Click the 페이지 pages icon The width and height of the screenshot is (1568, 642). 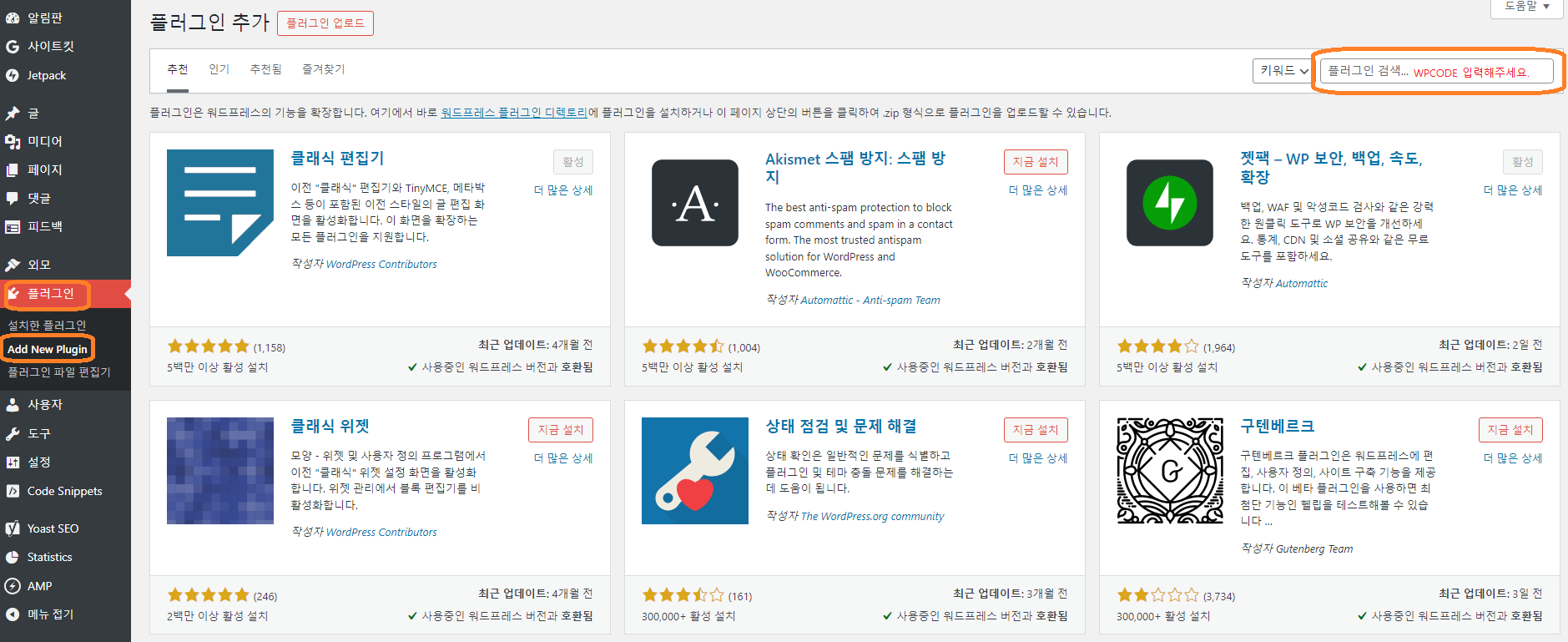tap(13, 169)
